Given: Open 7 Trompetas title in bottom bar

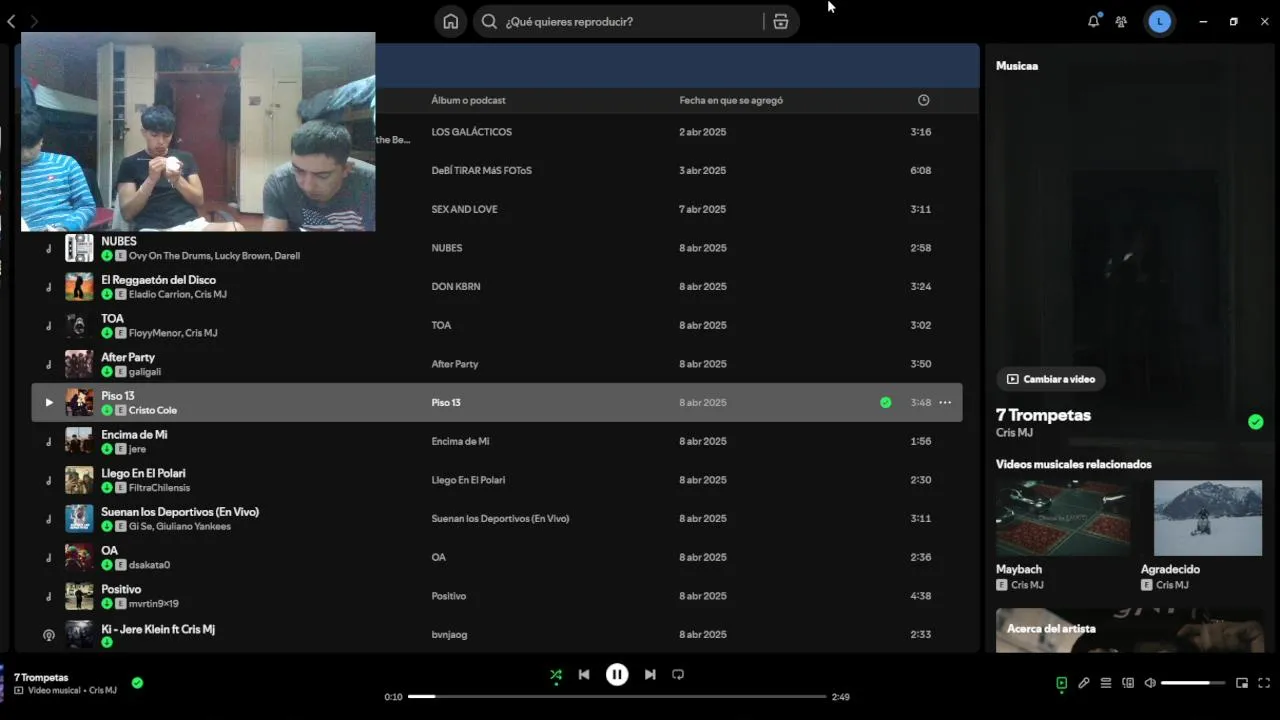Looking at the screenshot, I should (41, 677).
